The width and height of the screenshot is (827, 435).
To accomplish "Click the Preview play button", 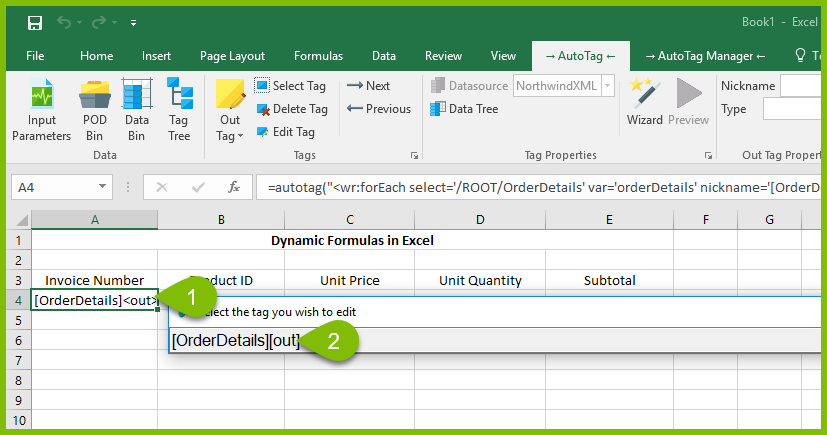I will (x=688, y=102).
